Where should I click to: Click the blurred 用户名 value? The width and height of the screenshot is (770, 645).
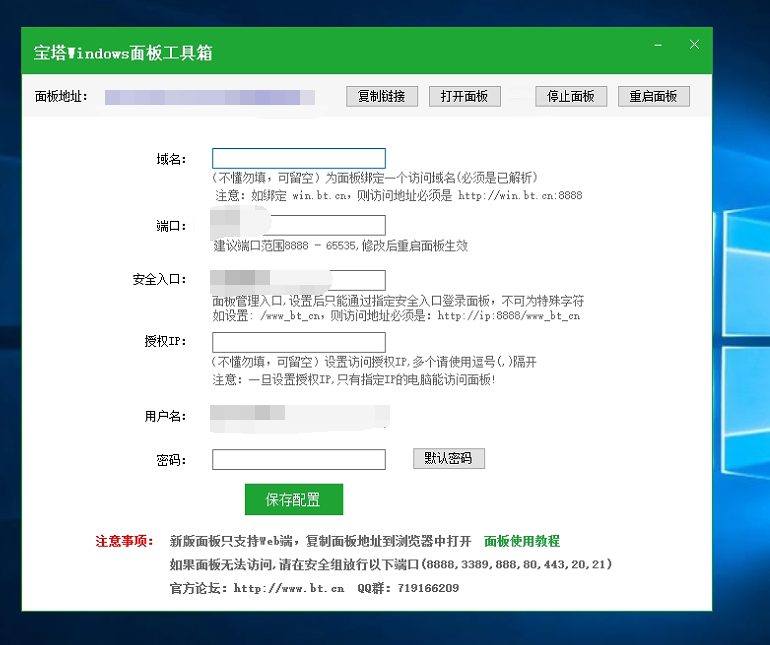click(x=300, y=418)
